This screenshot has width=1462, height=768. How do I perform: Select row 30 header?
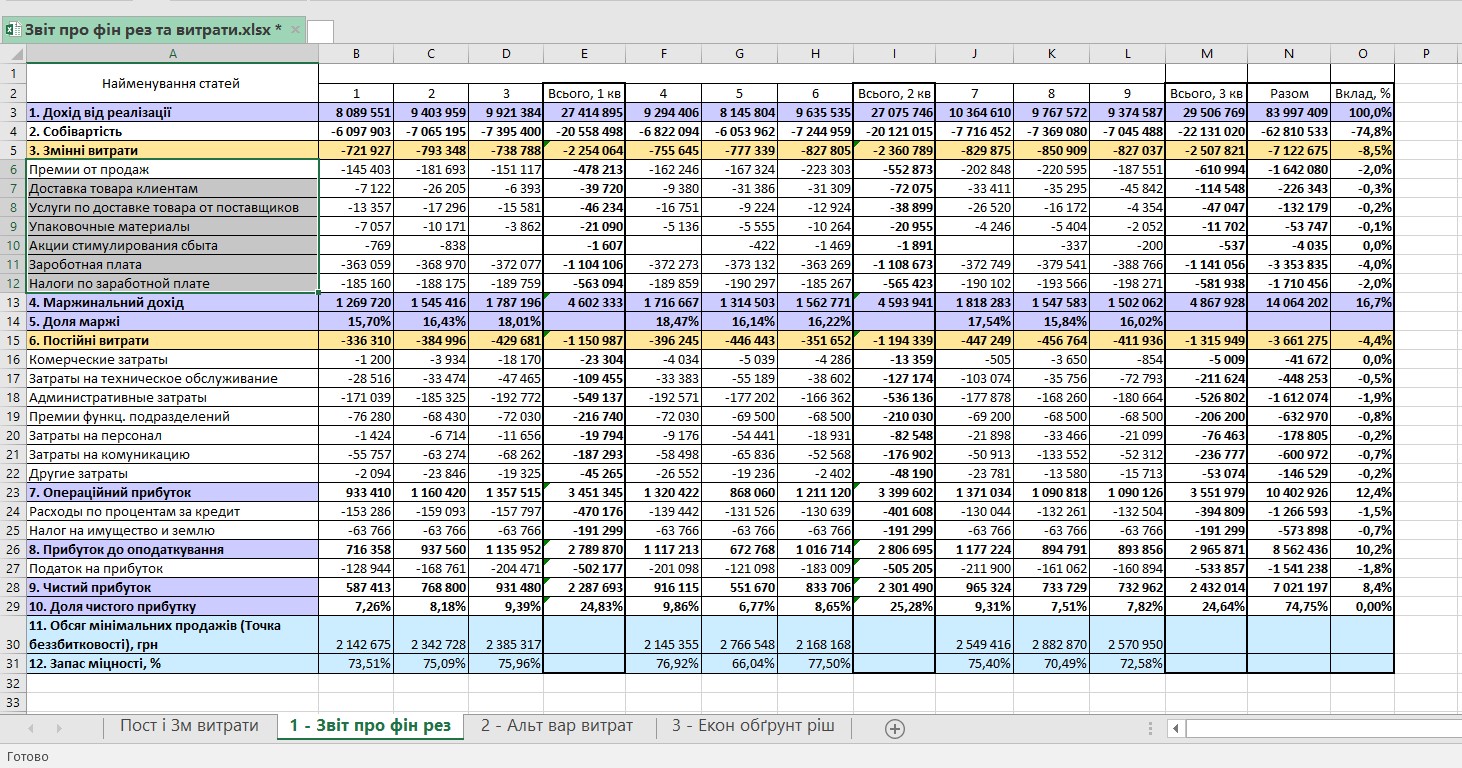[x=13, y=635]
